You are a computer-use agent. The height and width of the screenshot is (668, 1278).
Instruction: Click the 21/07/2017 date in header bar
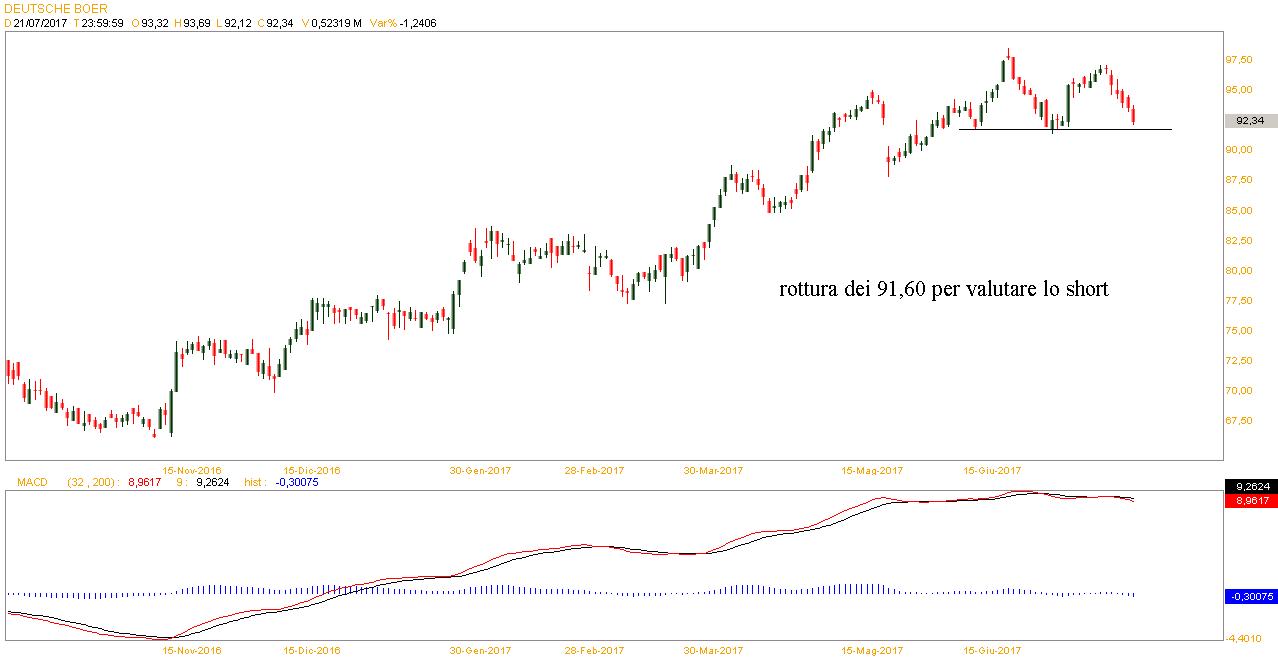click(40, 23)
